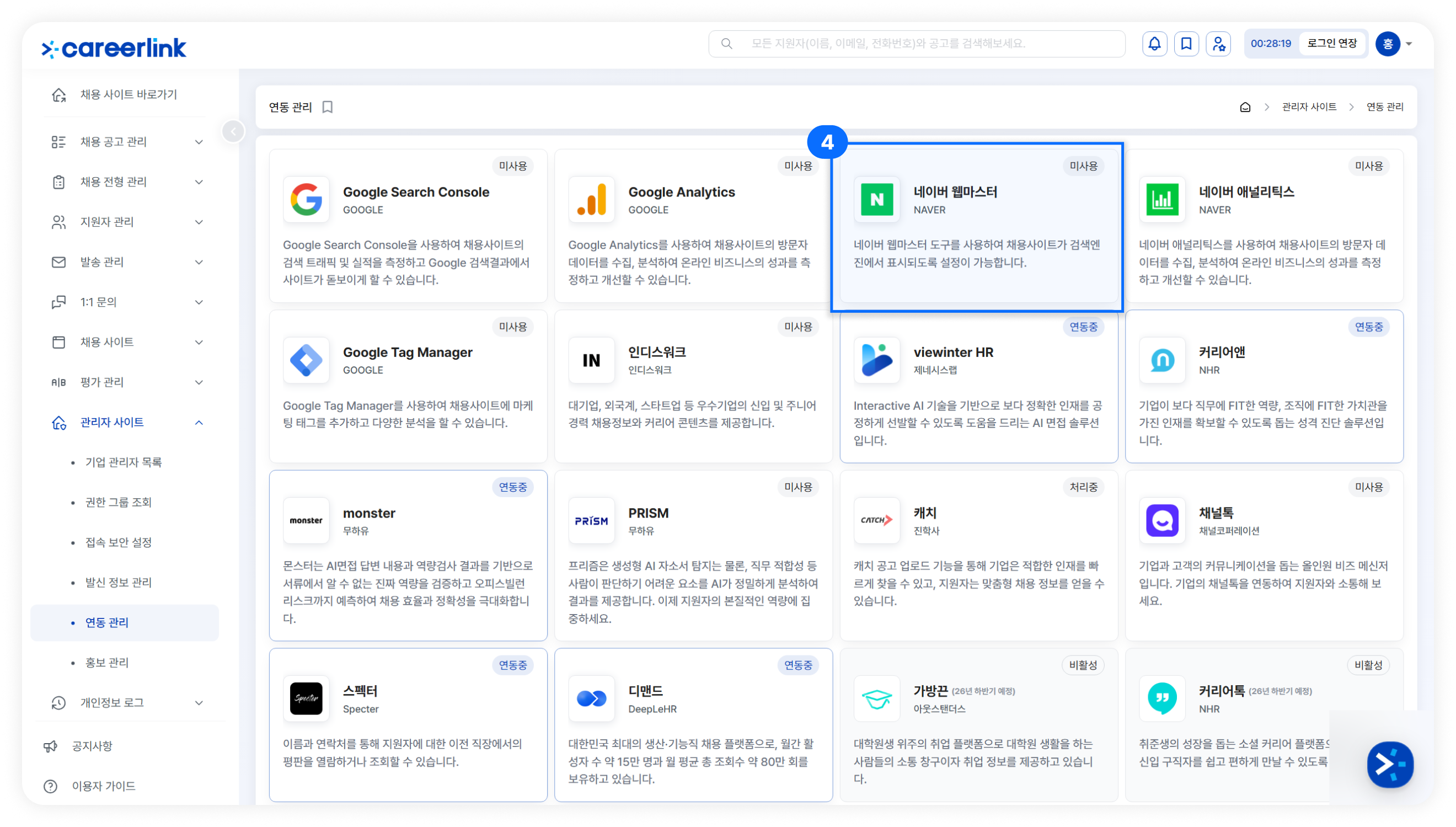This screenshot has width=1456, height=827.
Task: Click the Google Search Console logo
Action: (306, 199)
